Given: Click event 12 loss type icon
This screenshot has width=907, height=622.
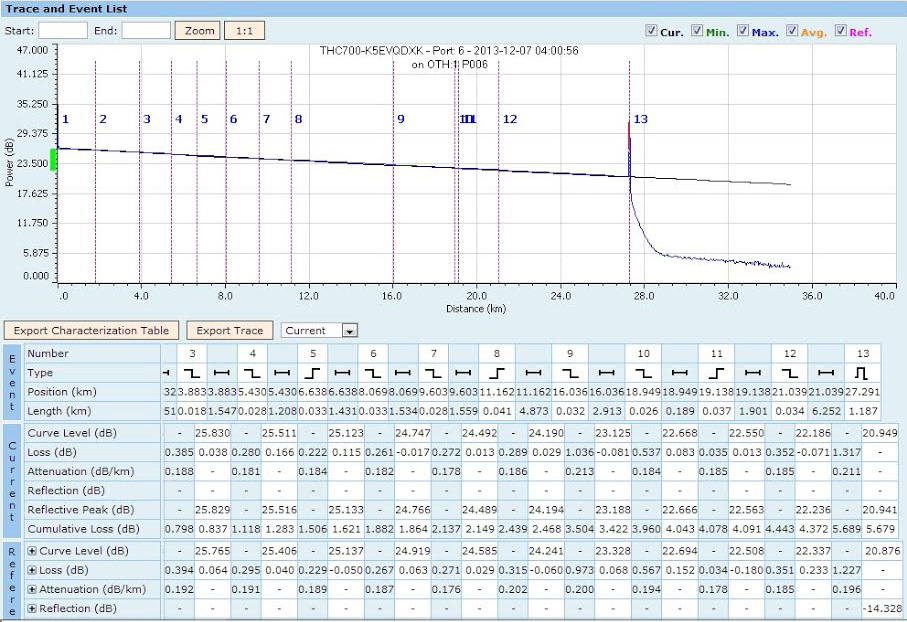Looking at the screenshot, I should pos(790,373).
